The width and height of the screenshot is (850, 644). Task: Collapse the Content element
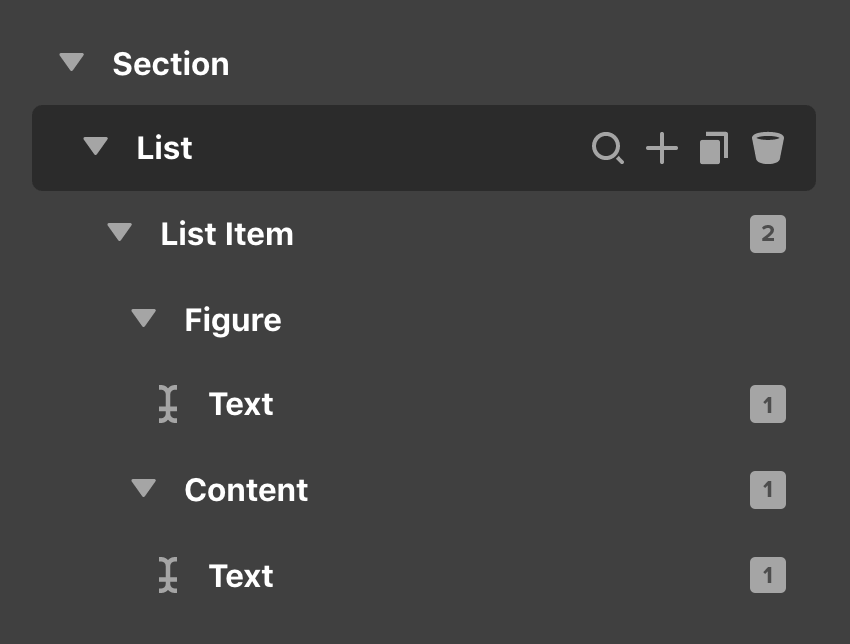coord(144,489)
